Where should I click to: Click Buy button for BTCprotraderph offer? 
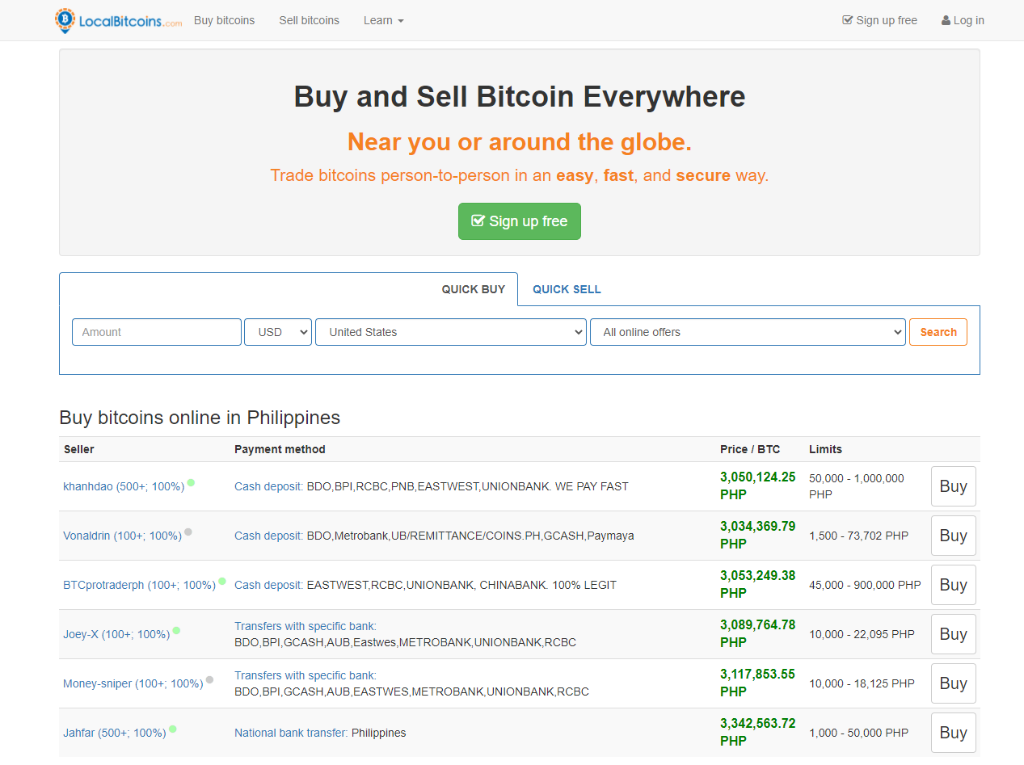[x=953, y=585]
